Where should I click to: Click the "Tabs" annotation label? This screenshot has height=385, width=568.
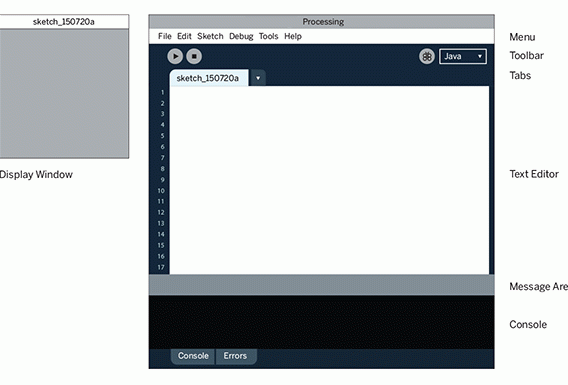520,75
